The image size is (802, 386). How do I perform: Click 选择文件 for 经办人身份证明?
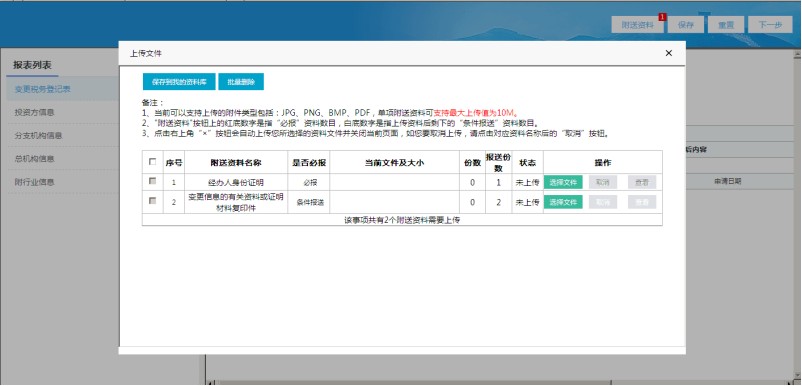click(563, 182)
